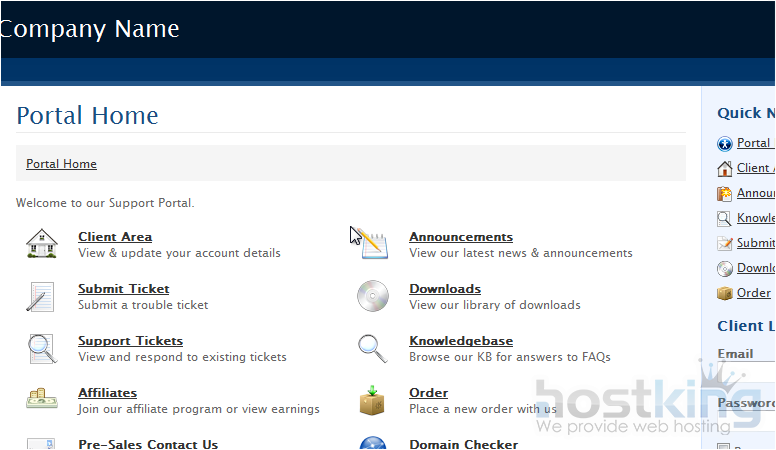Select the Portal Home breadcrumb link

(x=61, y=164)
